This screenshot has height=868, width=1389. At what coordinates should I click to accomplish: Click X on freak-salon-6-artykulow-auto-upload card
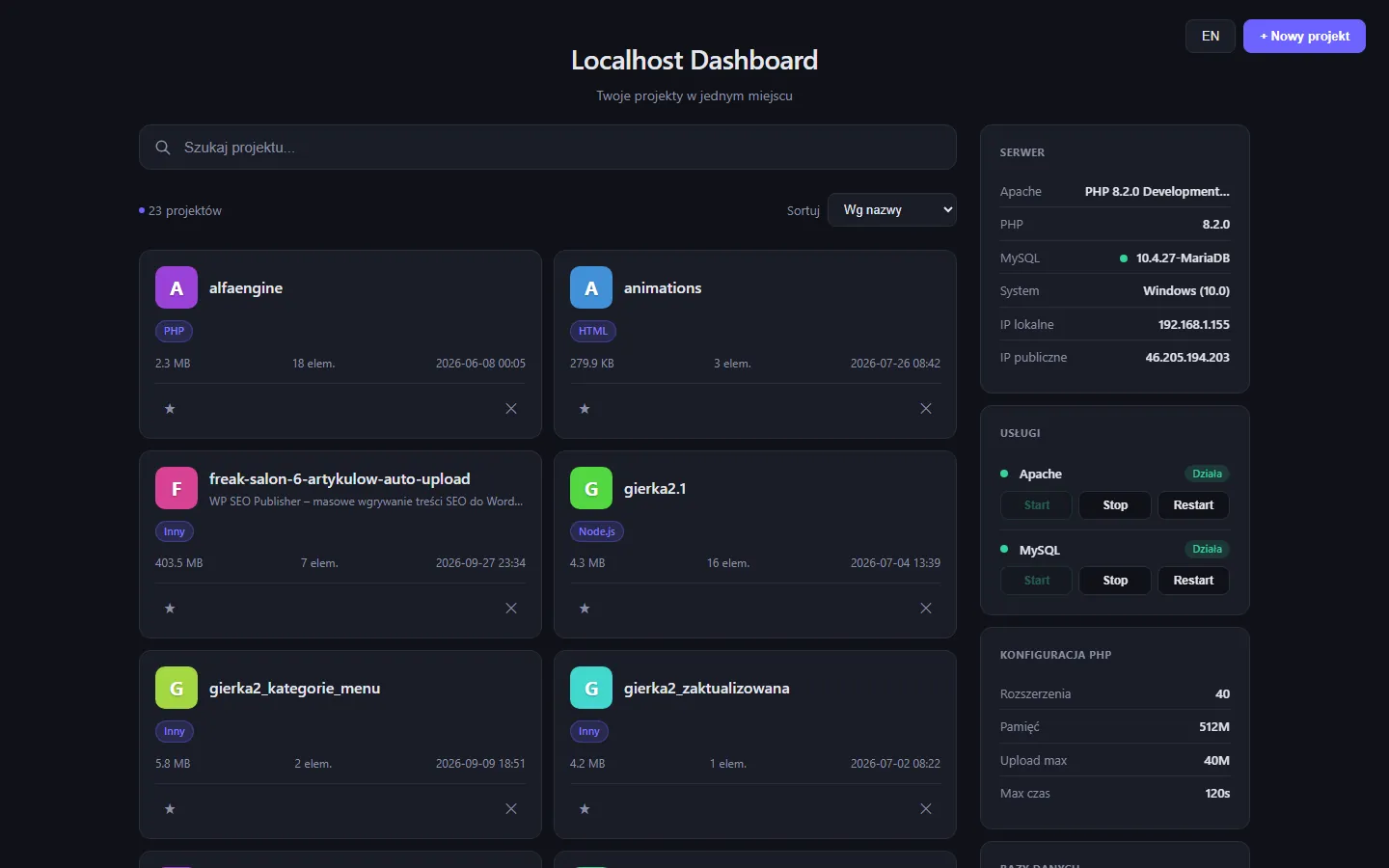pyautogui.click(x=511, y=609)
